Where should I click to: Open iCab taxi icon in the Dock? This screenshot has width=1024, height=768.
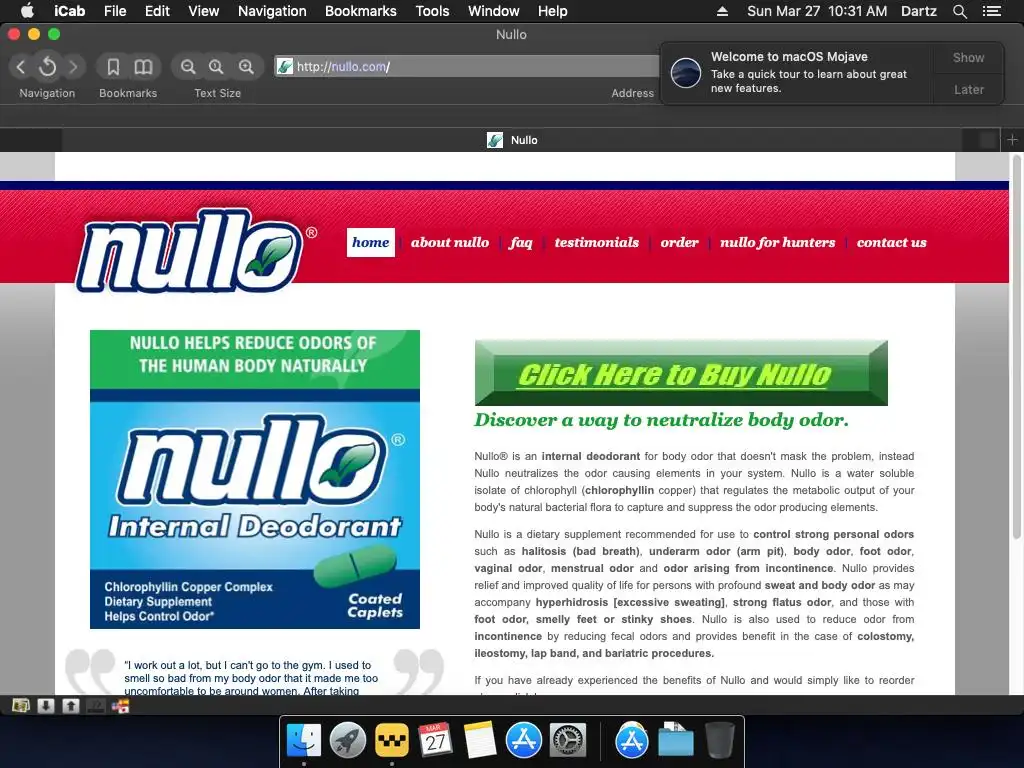(x=392, y=741)
